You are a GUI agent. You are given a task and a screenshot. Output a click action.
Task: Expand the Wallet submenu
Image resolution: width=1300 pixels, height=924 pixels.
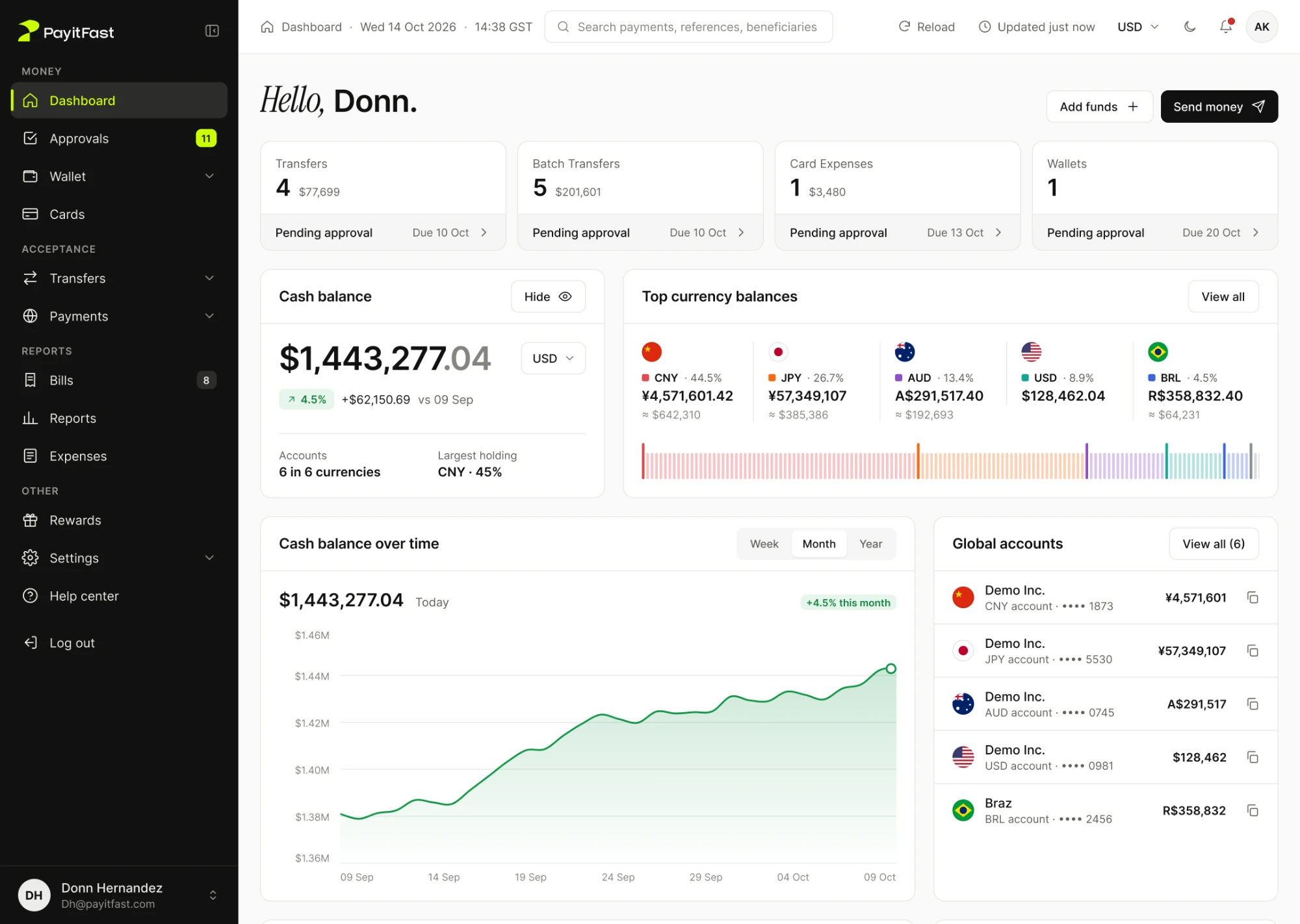pos(209,176)
